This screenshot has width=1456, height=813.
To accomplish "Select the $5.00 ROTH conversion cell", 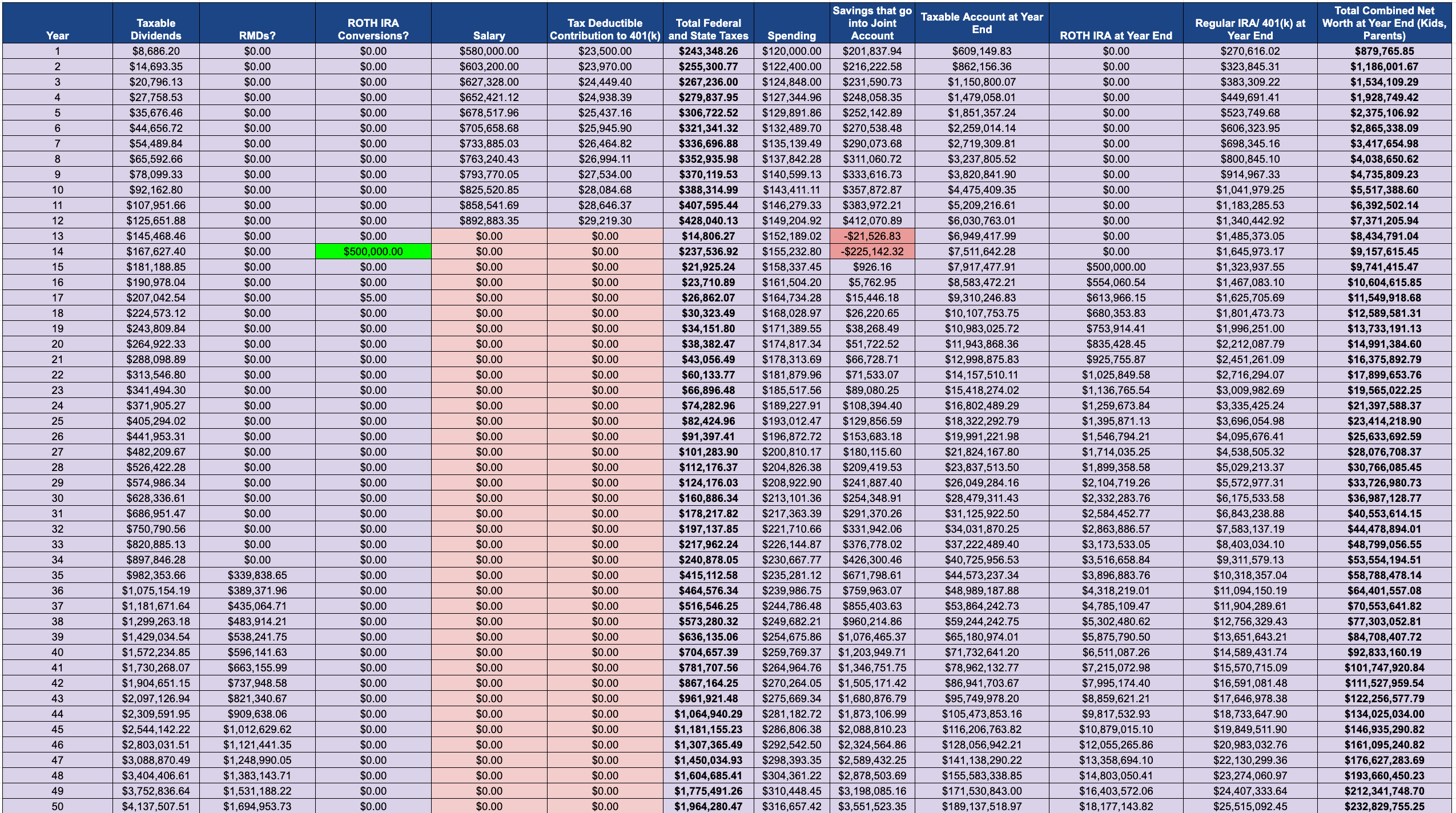I will pyautogui.click(x=373, y=297).
